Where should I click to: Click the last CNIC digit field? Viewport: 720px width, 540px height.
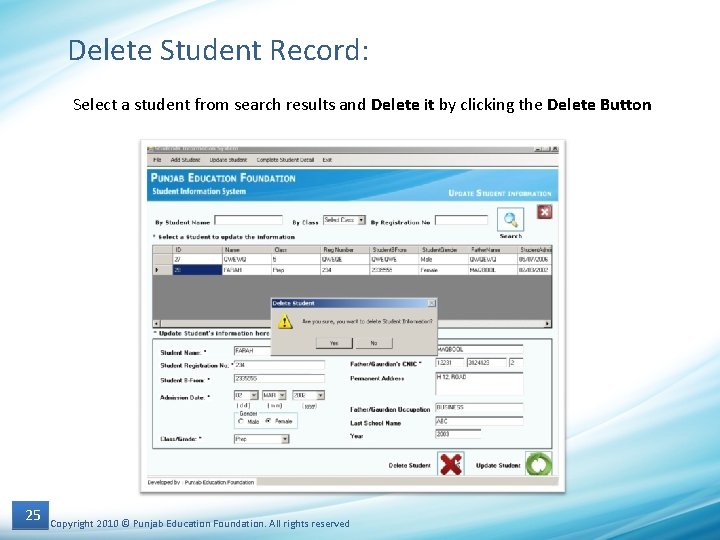click(x=516, y=363)
